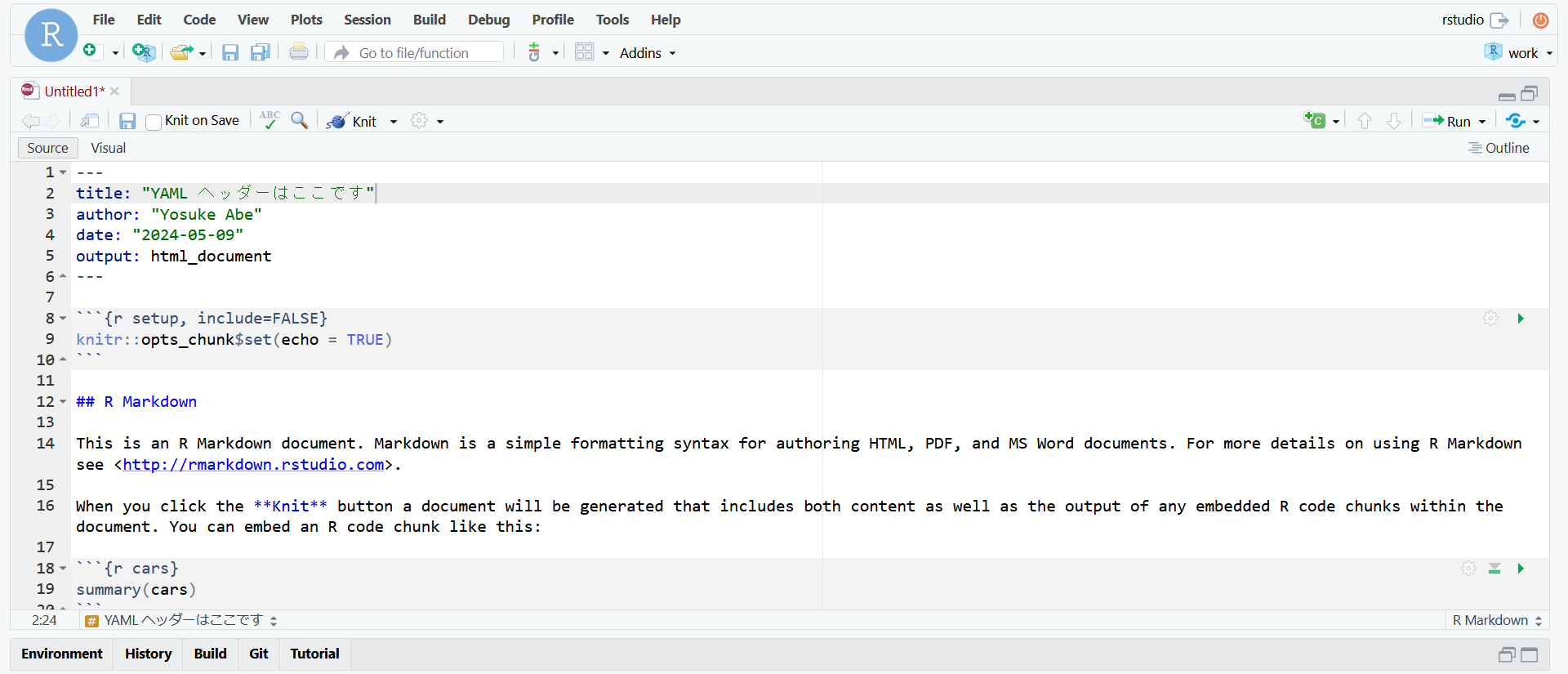Expand the Knit options dropdown arrow
Viewport: 1568px width, 674px height.
(394, 122)
